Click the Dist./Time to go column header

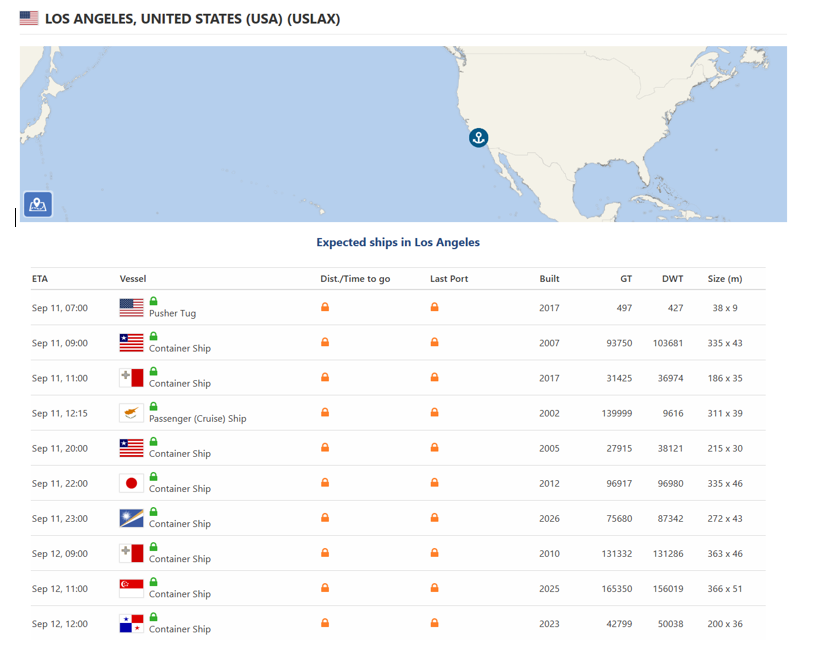click(355, 279)
